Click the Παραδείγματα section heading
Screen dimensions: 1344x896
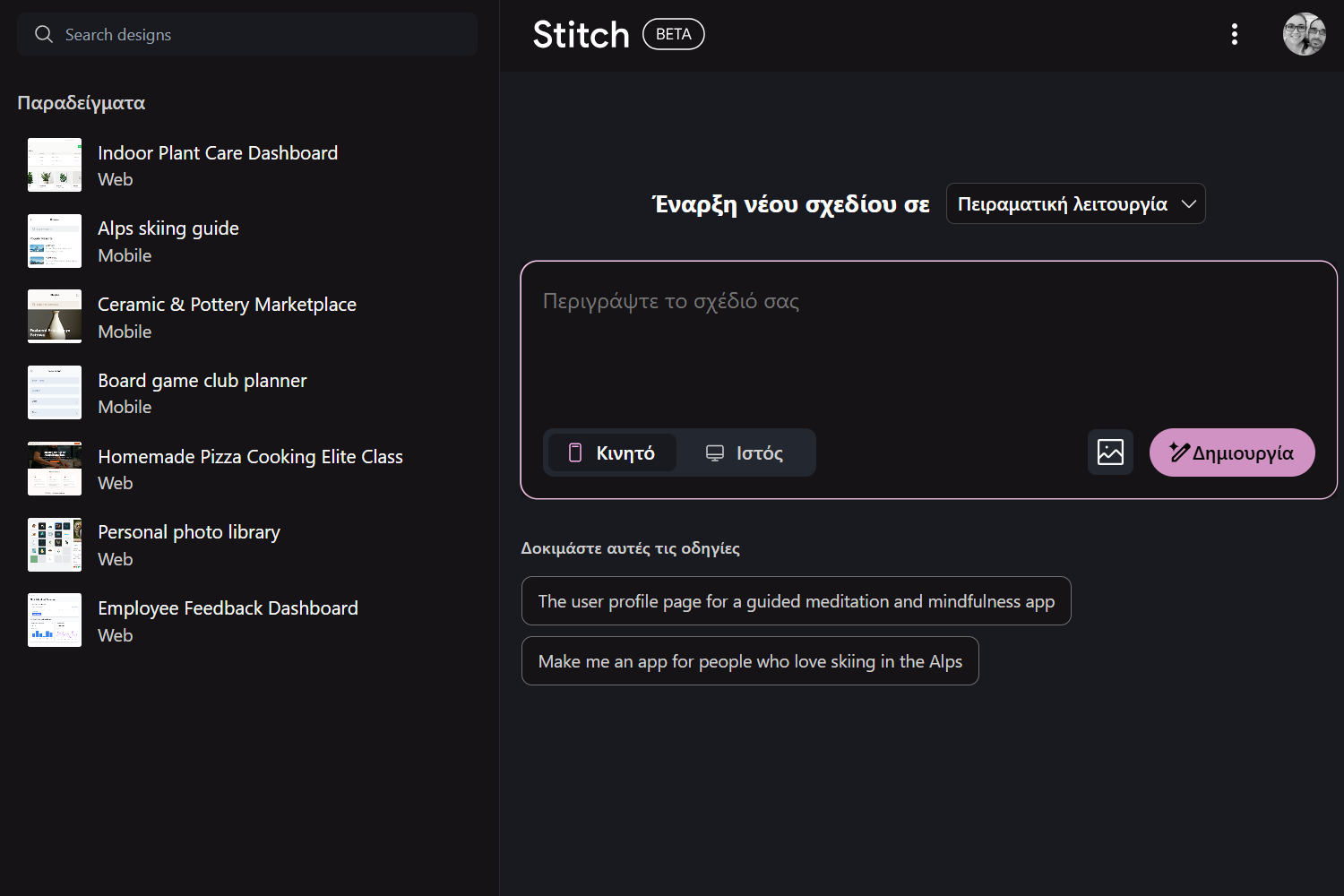(82, 103)
